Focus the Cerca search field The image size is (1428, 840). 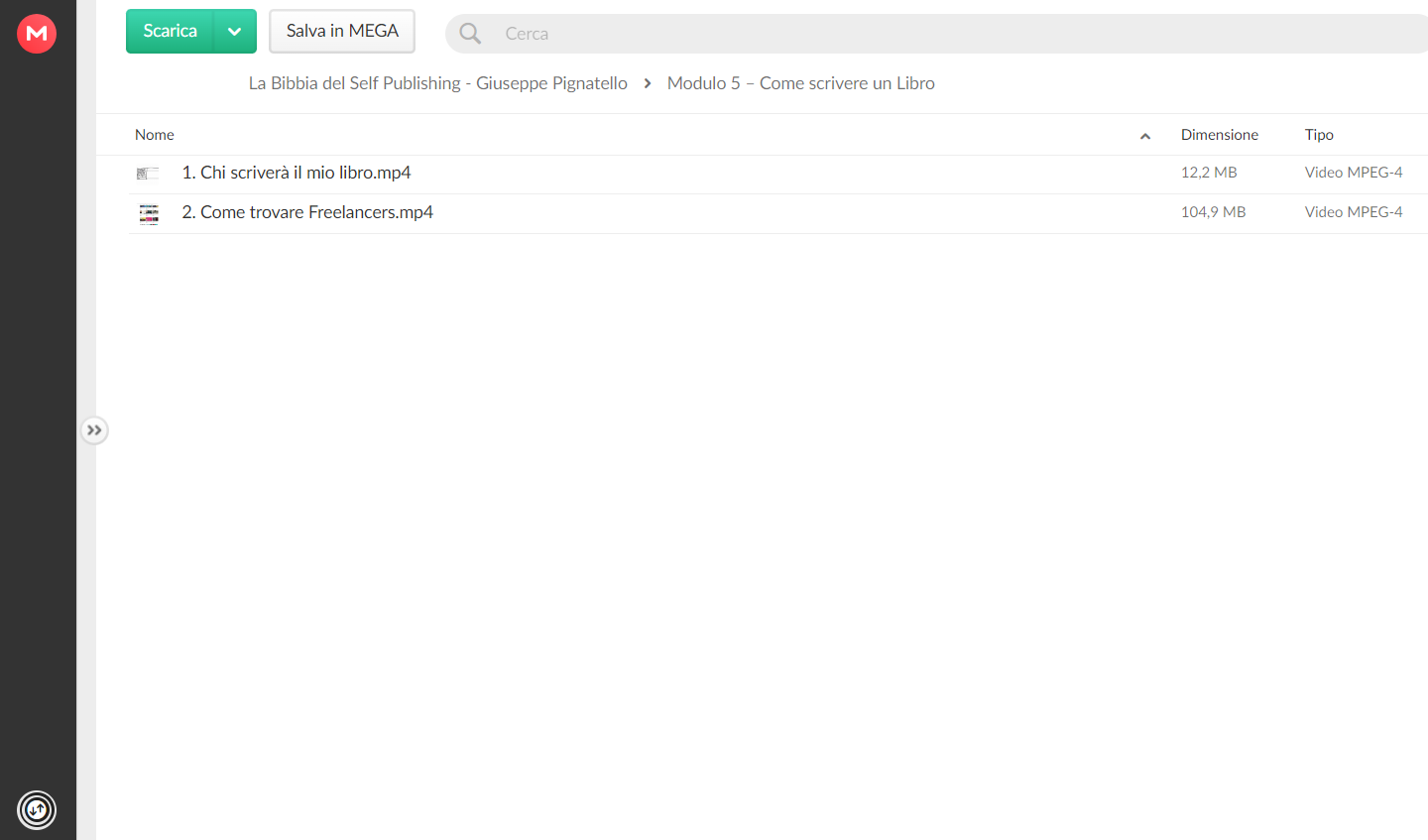(x=952, y=34)
